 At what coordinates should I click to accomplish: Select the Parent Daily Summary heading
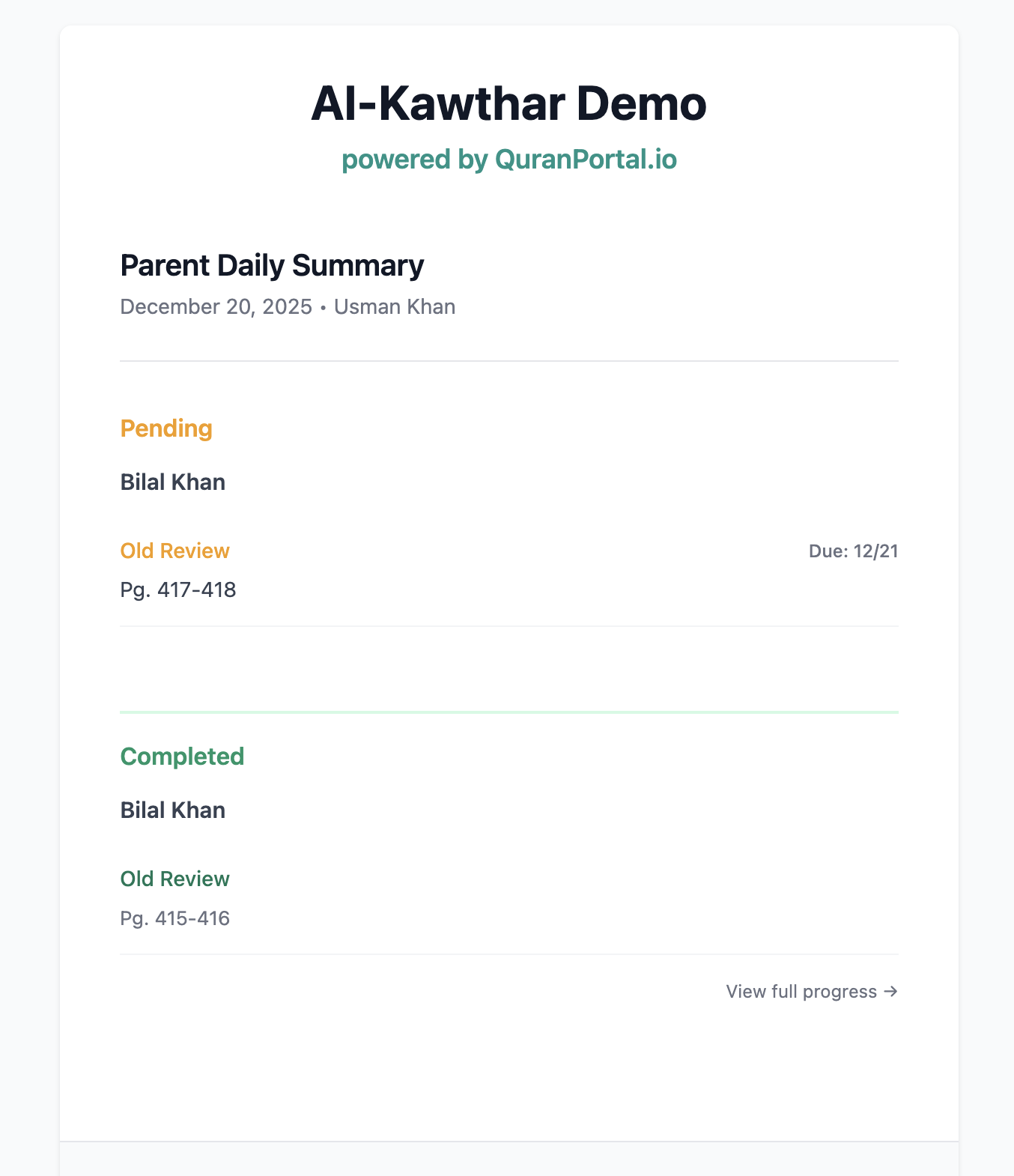click(272, 266)
